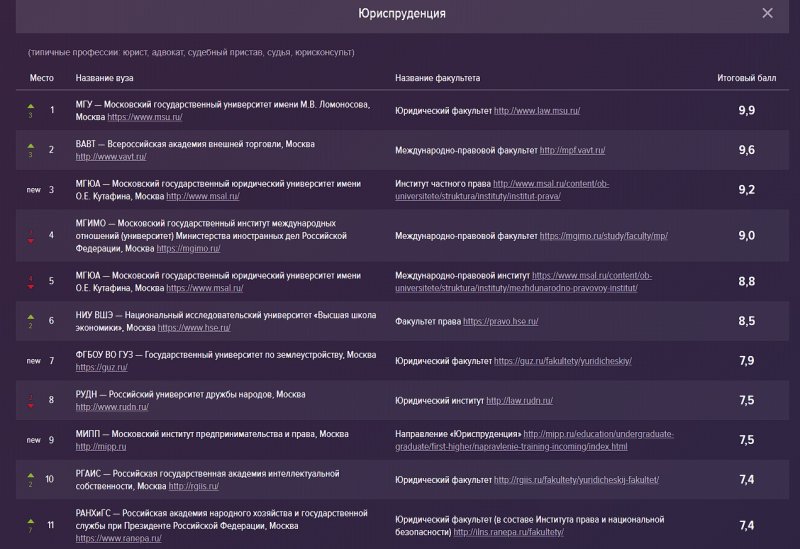Open the http://mipp.ru university link
This screenshot has width=800, height=549.
tap(101, 446)
